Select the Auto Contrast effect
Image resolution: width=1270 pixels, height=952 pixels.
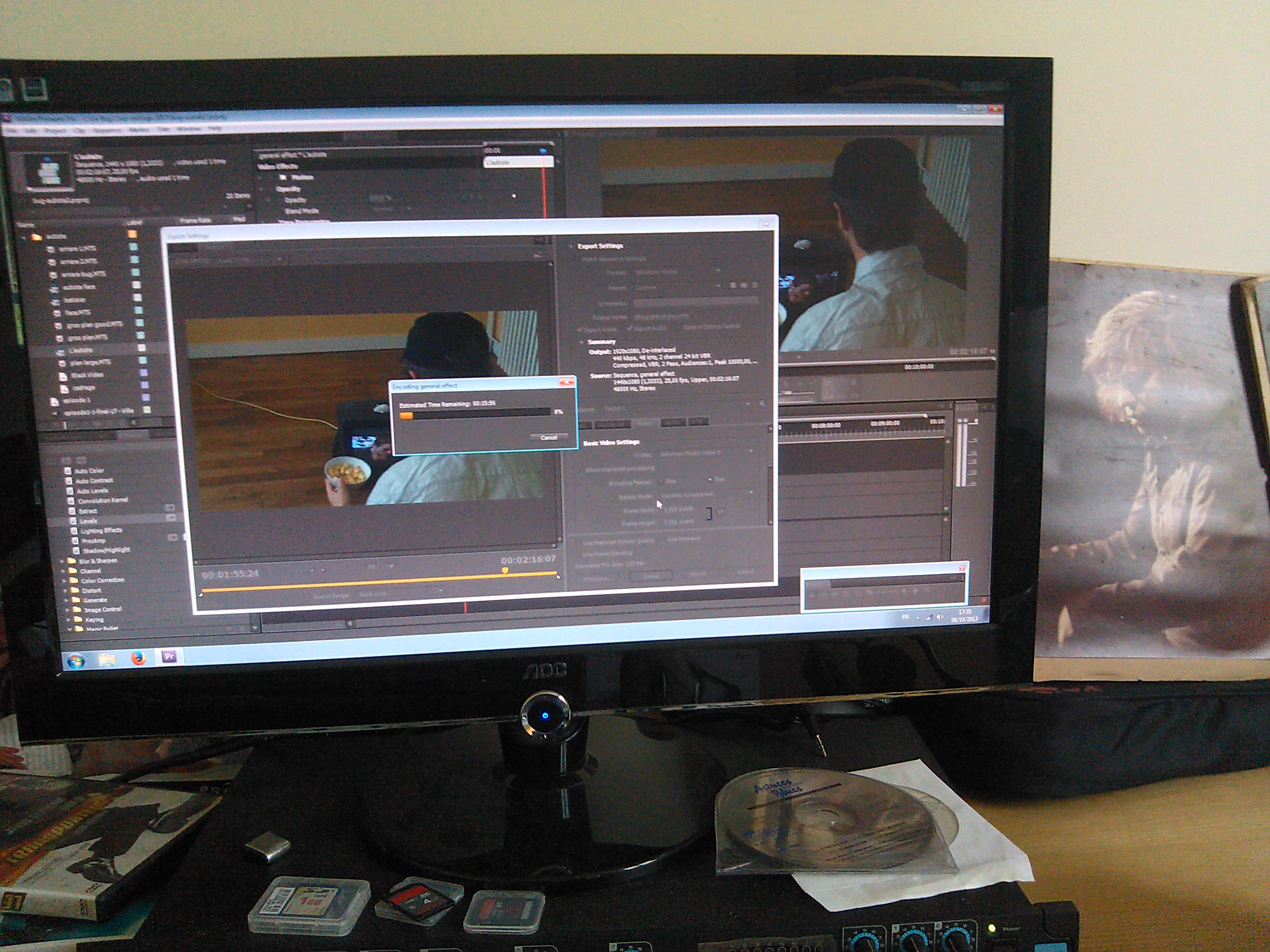[95, 481]
